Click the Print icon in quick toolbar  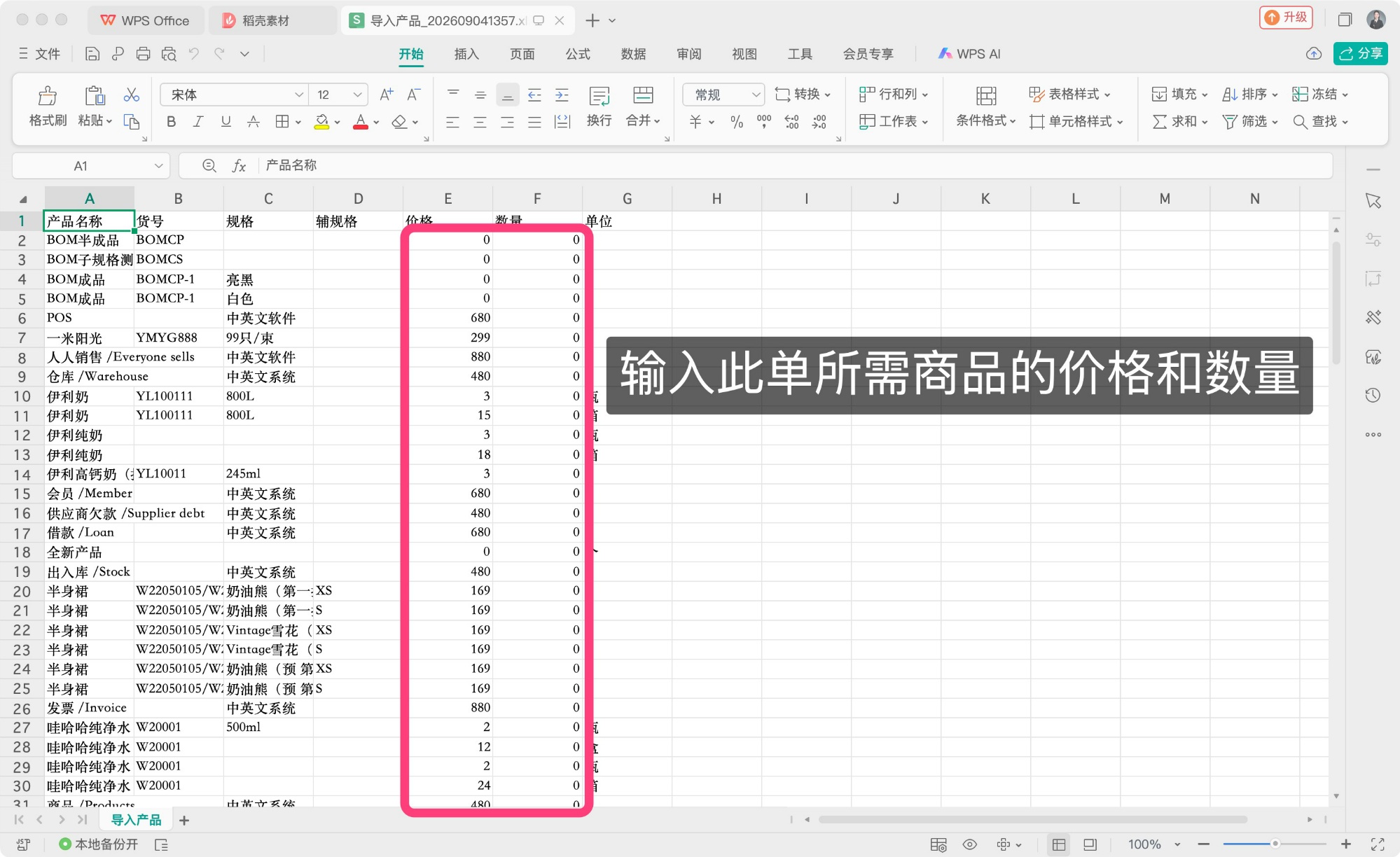click(143, 54)
